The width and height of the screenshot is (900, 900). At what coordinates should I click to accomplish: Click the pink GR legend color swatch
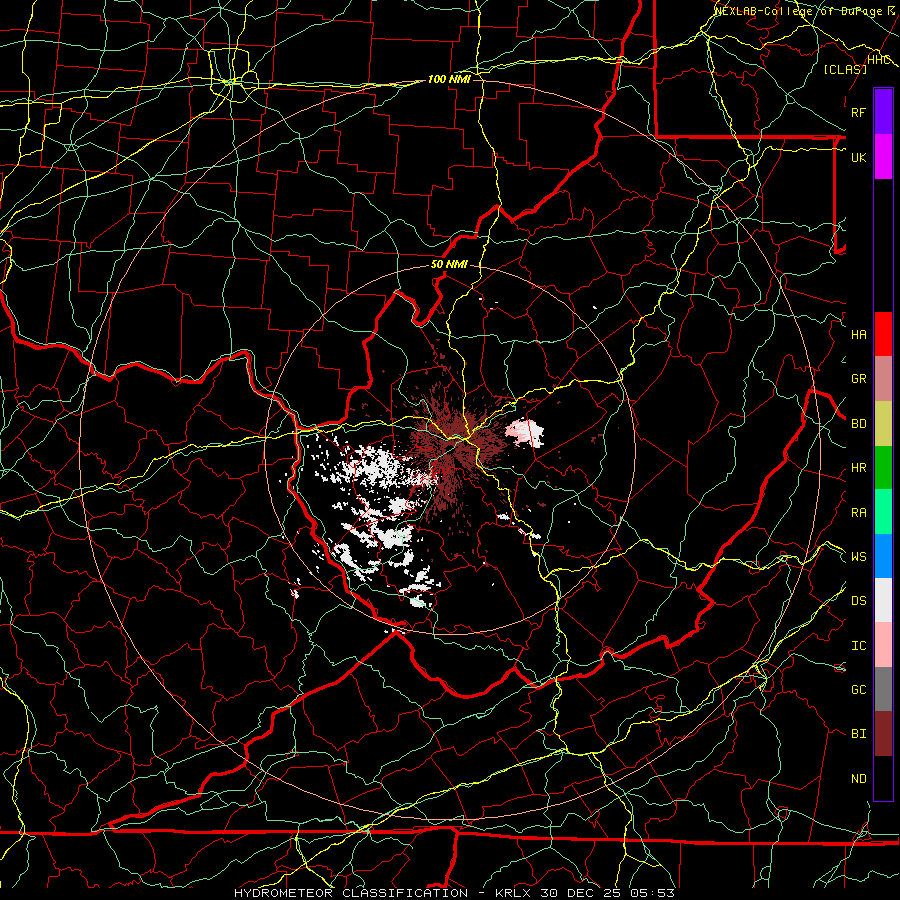883,379
